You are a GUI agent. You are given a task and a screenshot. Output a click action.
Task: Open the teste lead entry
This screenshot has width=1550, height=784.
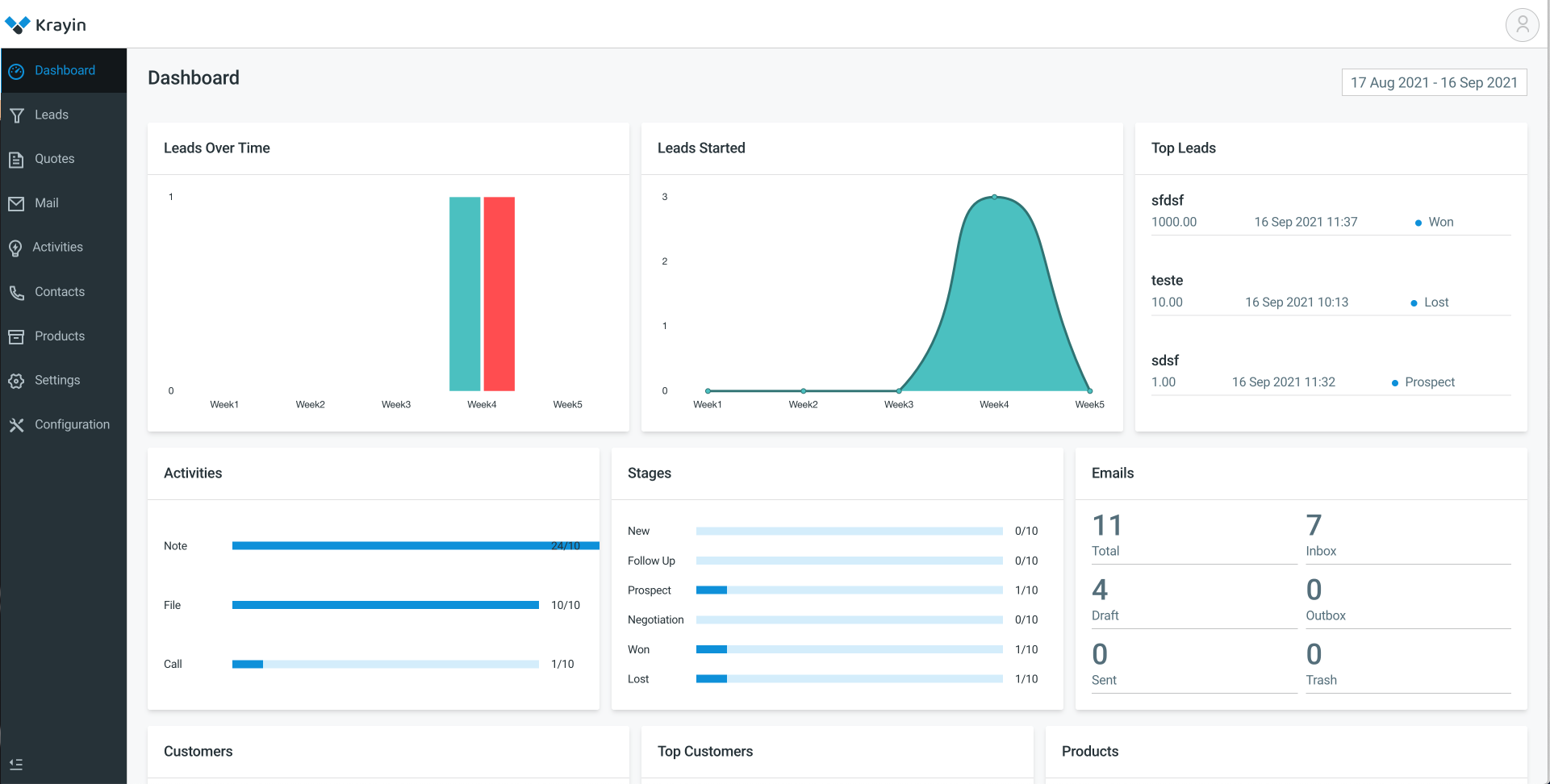point(1168,280)
